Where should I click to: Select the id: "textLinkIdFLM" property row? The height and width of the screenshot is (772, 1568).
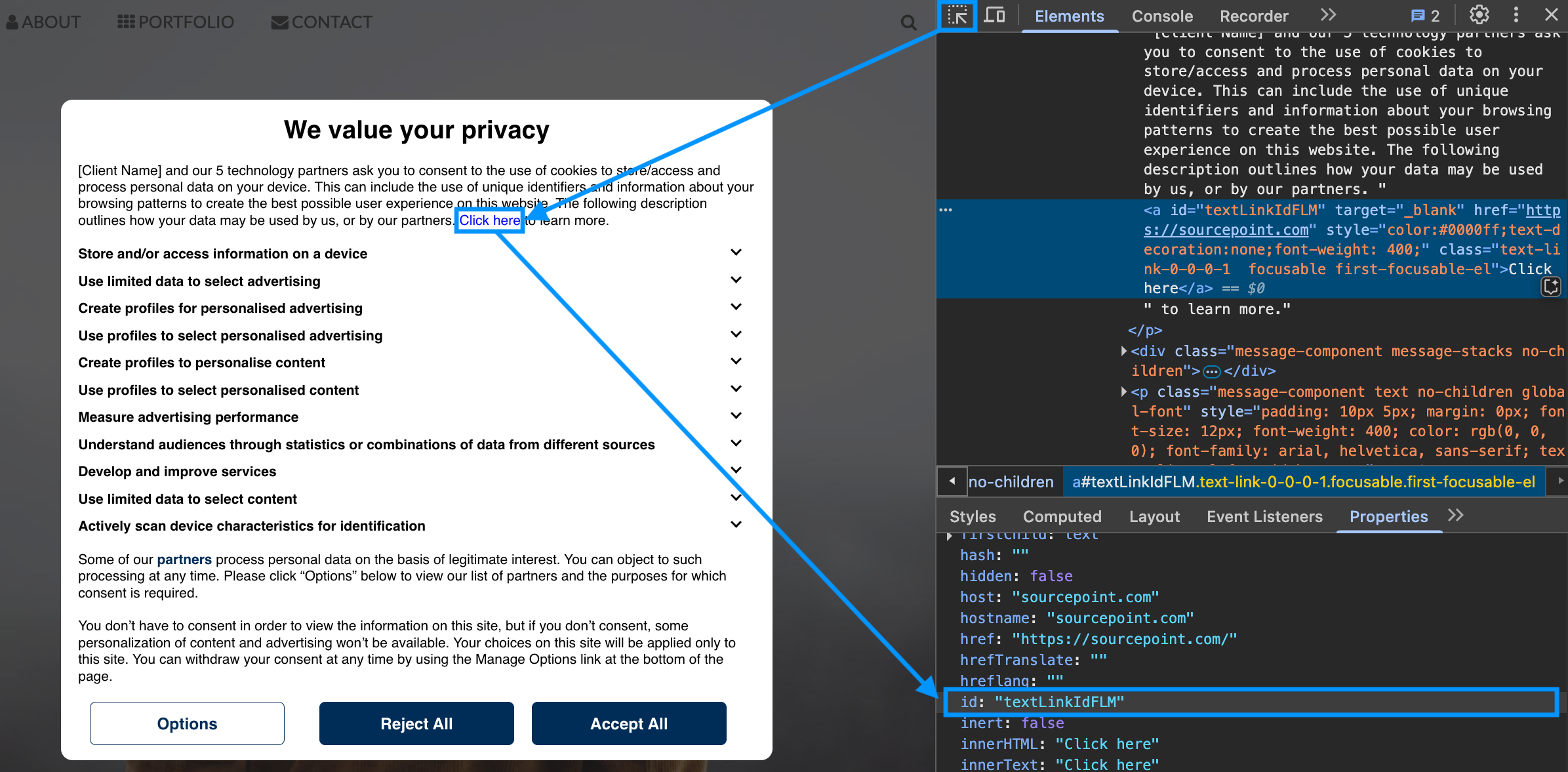pos(1251,702)
